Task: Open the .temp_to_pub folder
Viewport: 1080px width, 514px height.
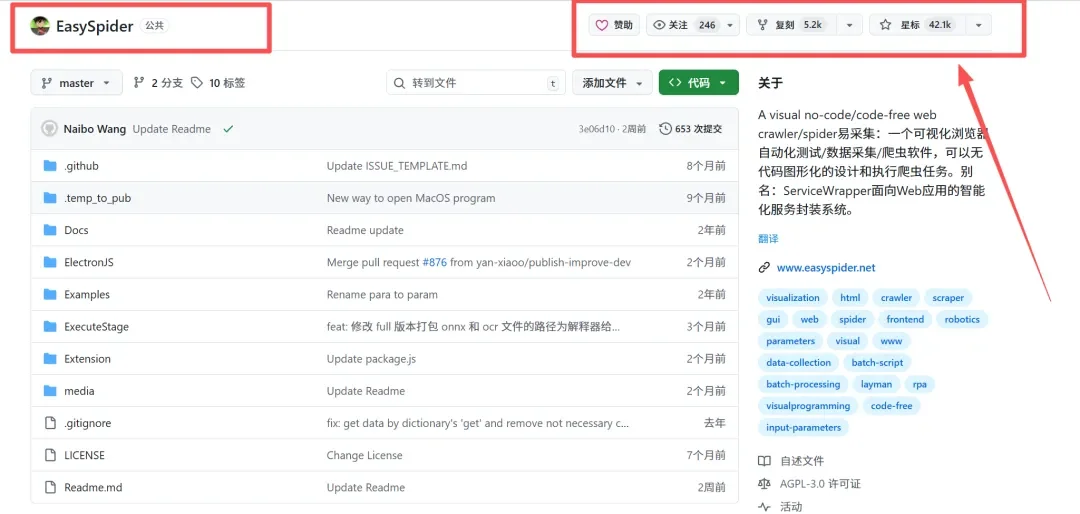Action: [x=97, y=198]
